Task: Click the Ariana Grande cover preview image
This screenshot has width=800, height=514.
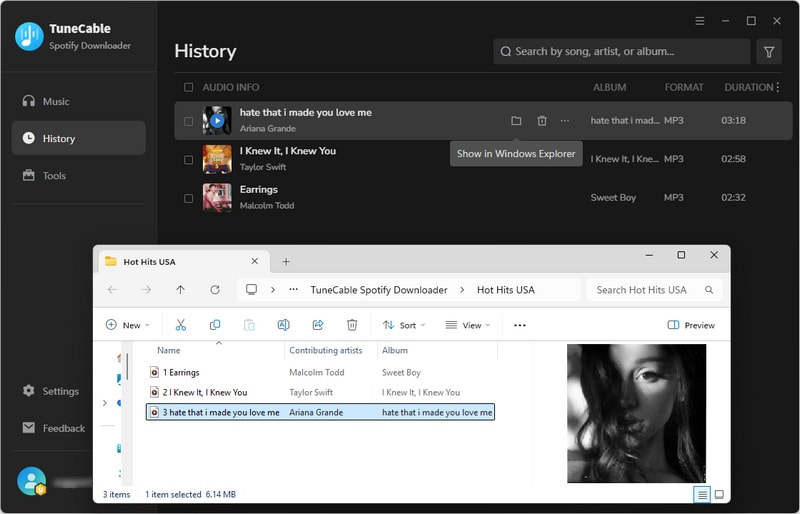Action: 637,413
